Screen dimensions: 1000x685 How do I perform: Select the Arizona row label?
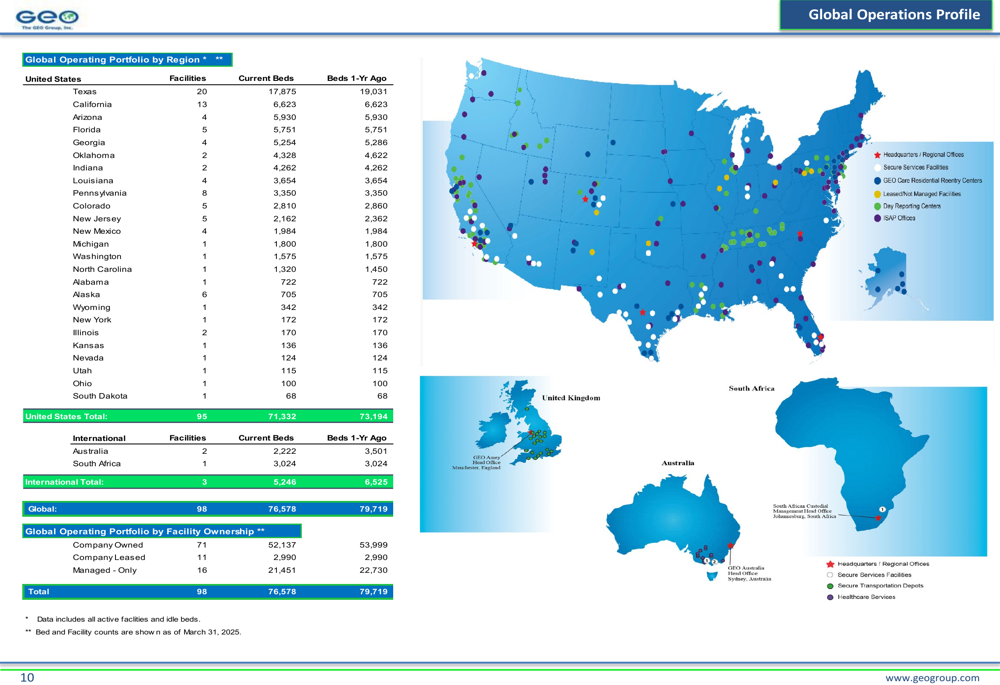click(x=87, y=117)
